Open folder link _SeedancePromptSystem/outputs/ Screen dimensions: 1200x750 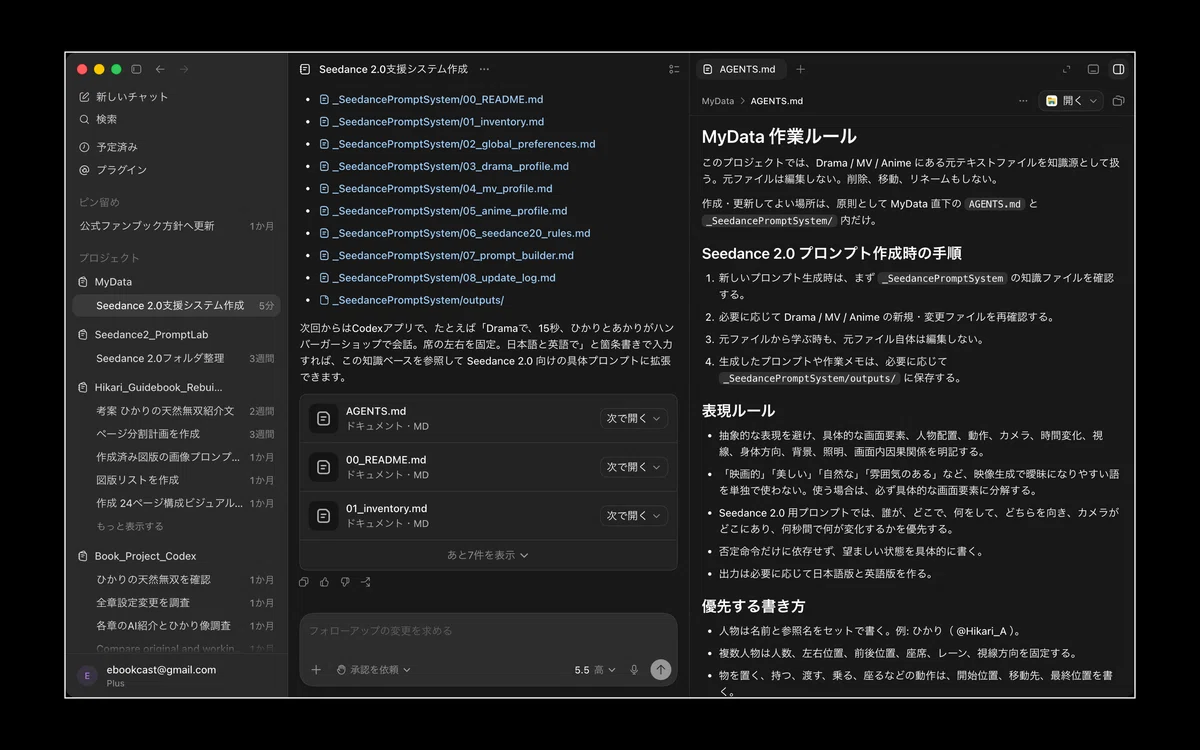click(x=418, y=300)
